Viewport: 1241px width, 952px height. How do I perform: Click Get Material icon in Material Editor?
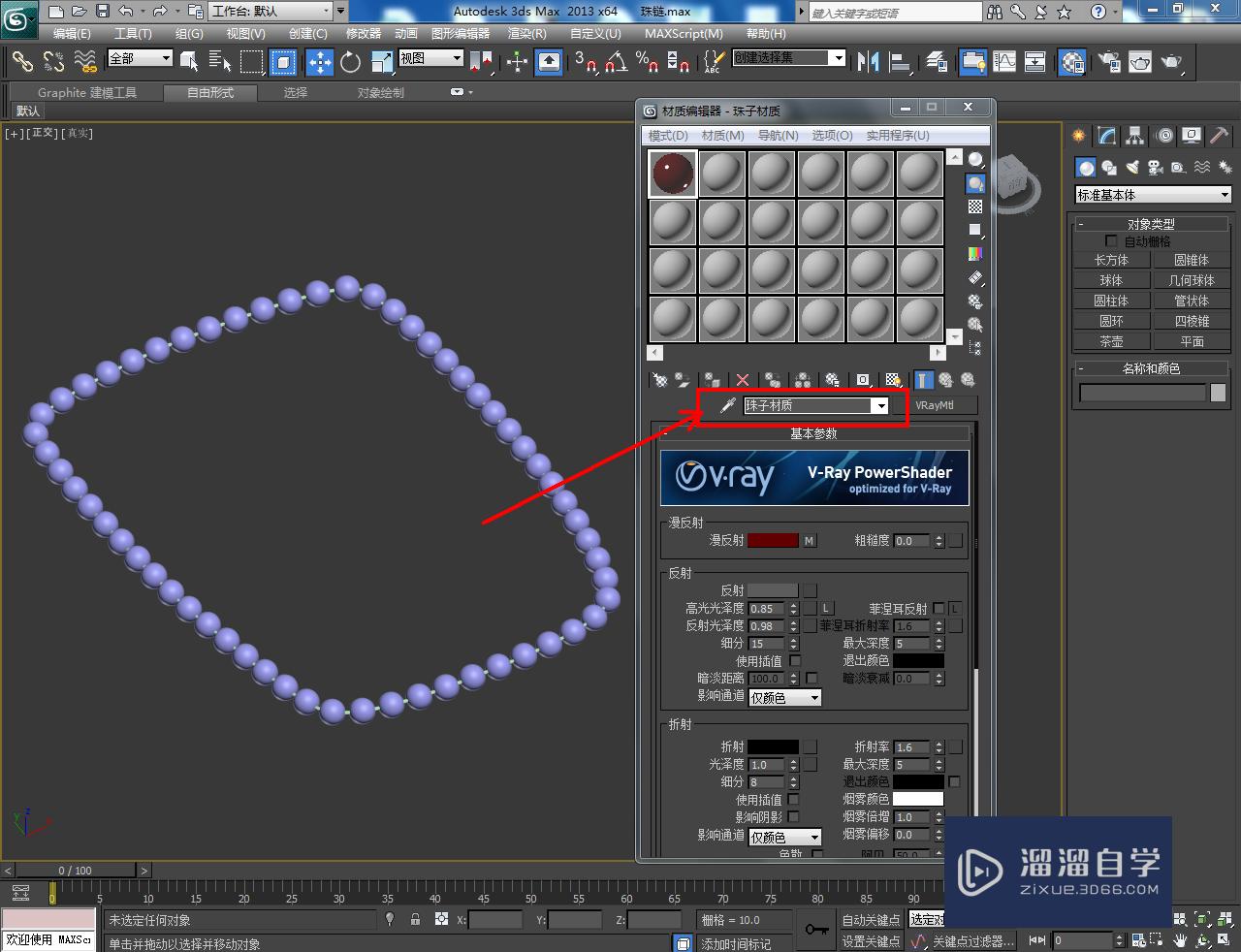click(660, 380)
